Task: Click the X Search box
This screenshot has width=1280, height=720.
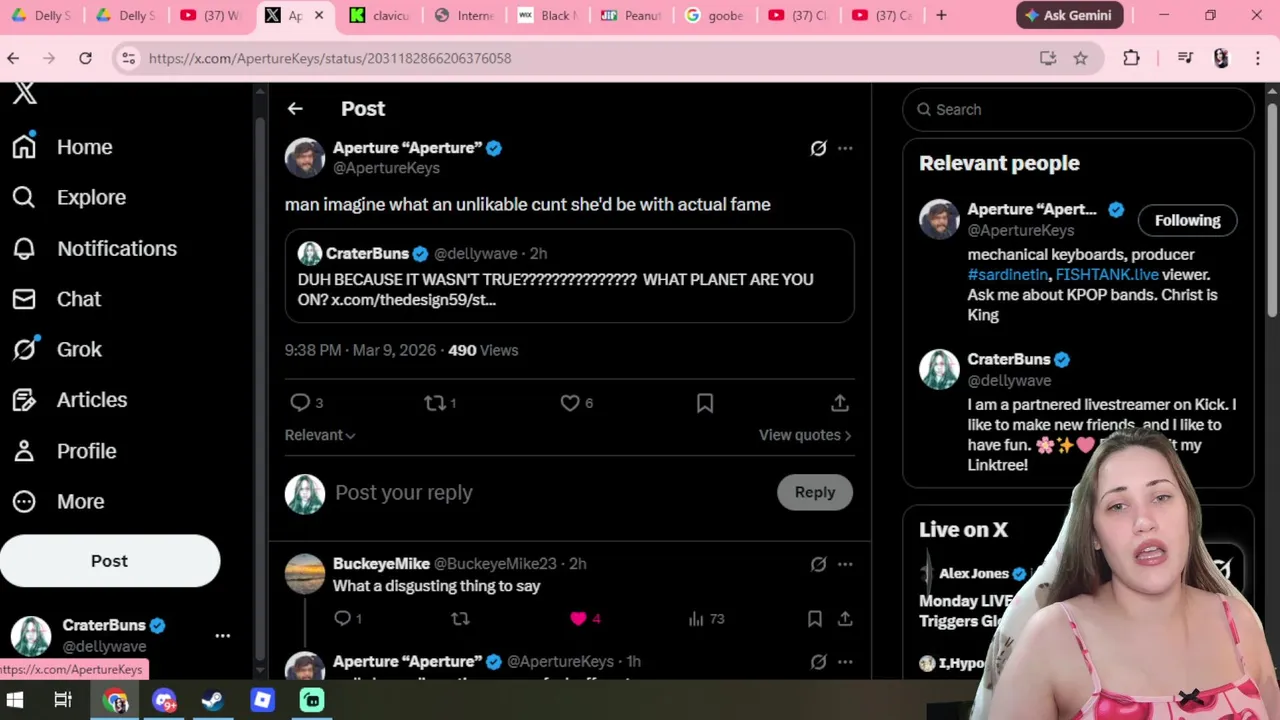Action: [1078, 109]
